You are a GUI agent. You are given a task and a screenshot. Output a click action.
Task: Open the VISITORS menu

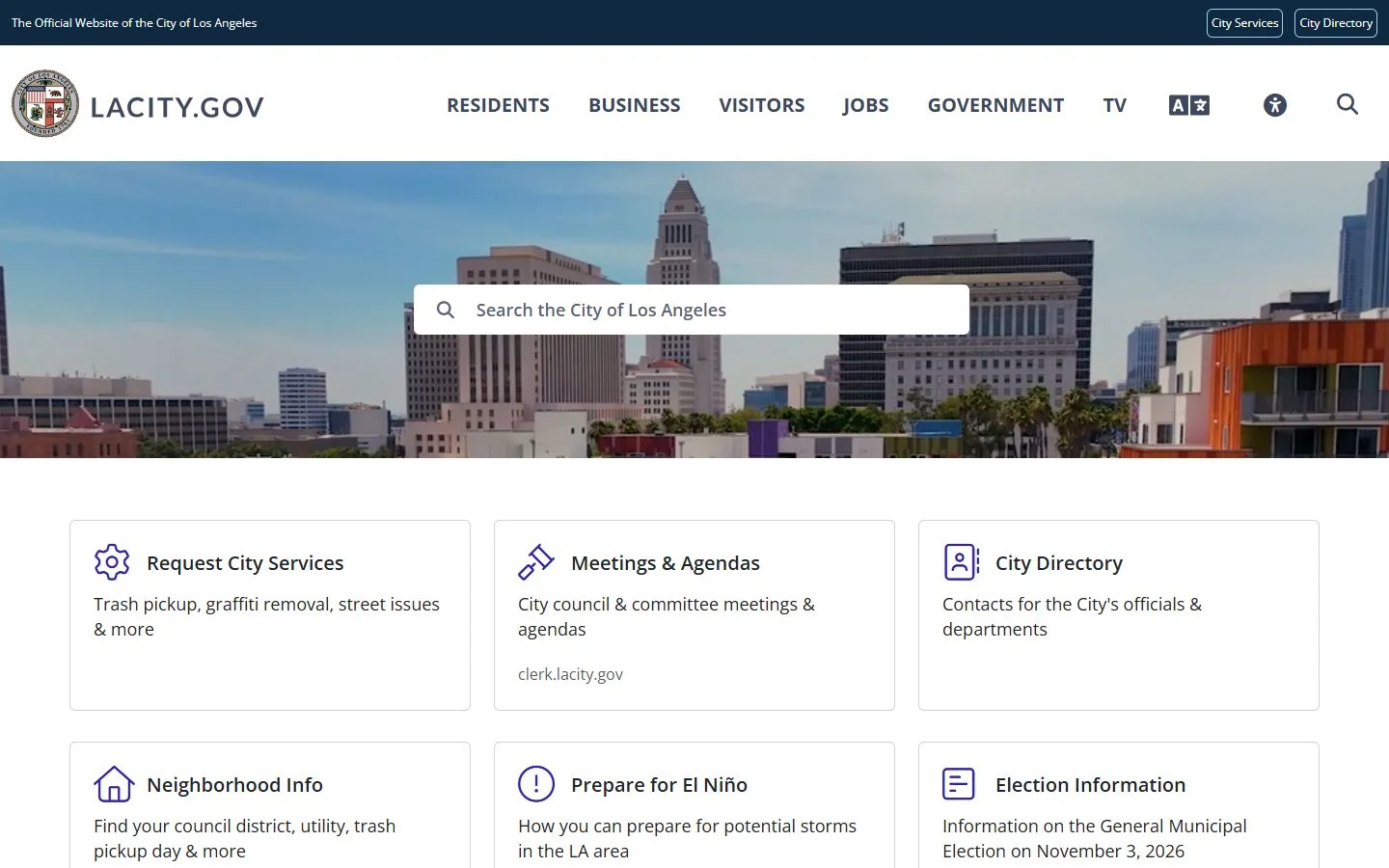(762, 105)
